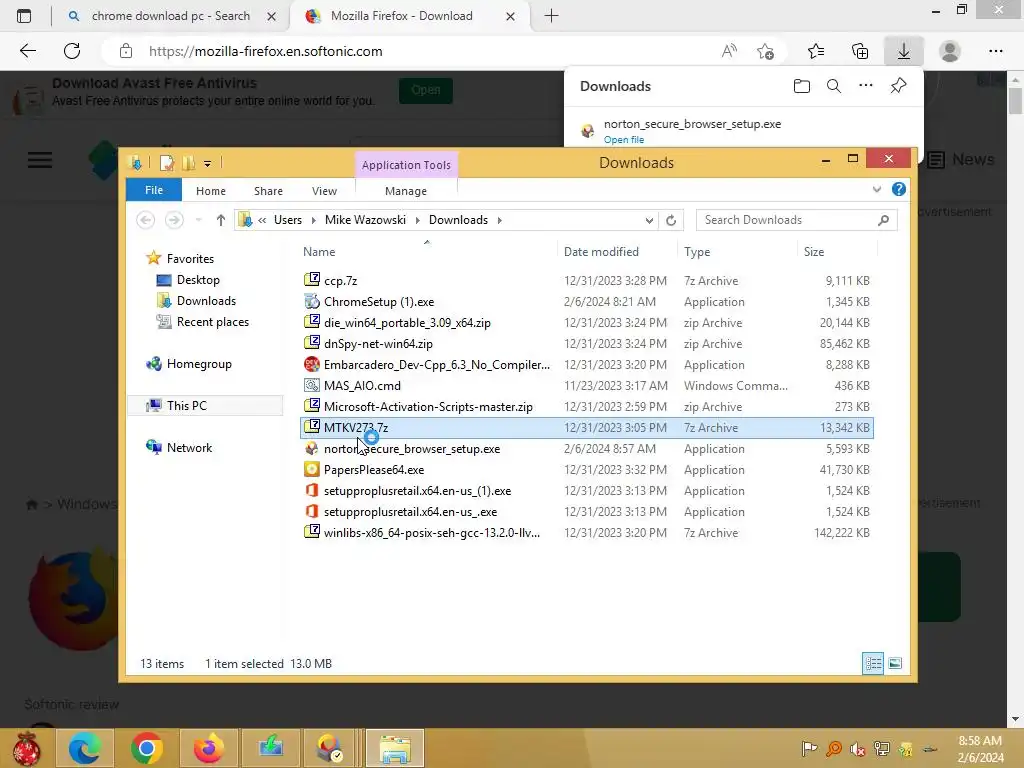This screenshot has height=768, width=1024.
Task: Expand breadcrumb arrow after Mike Wazowski
Action: pyautogui.click(x=417, y=220)
